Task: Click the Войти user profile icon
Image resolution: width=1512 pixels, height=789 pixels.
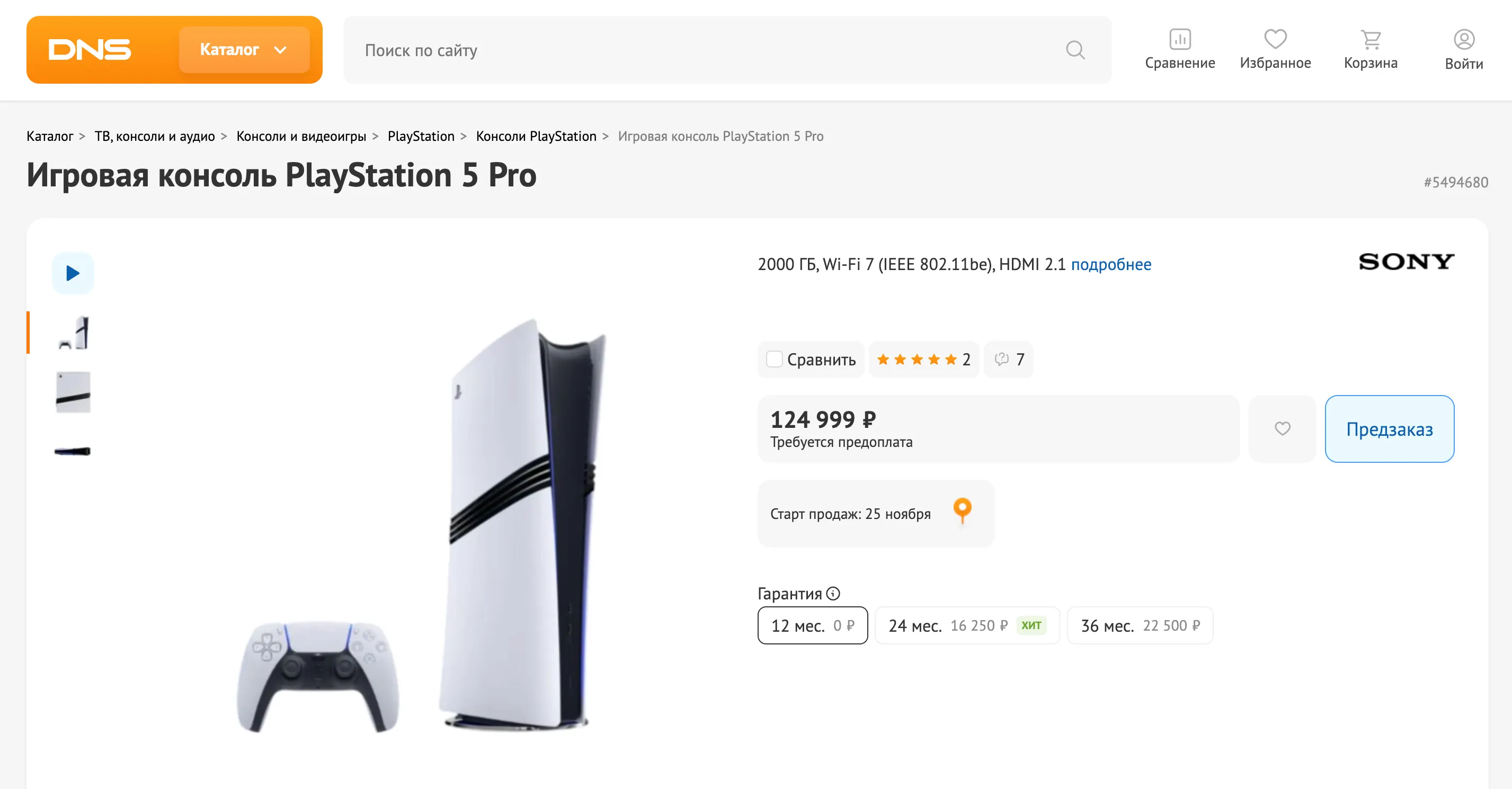Action: point(1463,40)
